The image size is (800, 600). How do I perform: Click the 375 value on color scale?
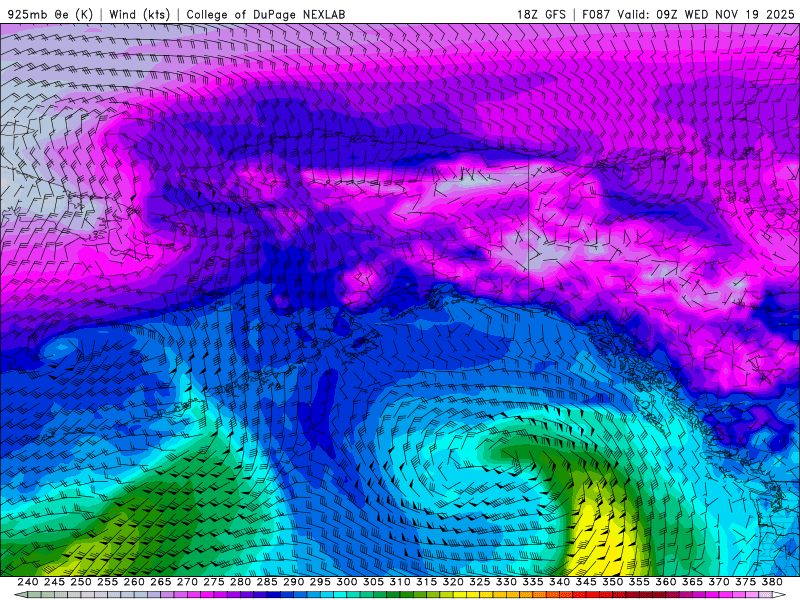pos(745,582)
